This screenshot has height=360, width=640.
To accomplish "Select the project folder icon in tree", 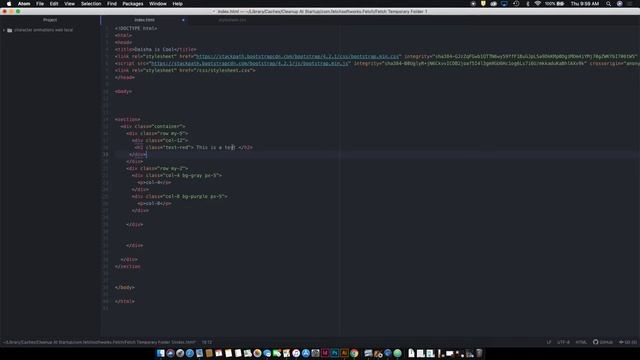I will (9, 30).
